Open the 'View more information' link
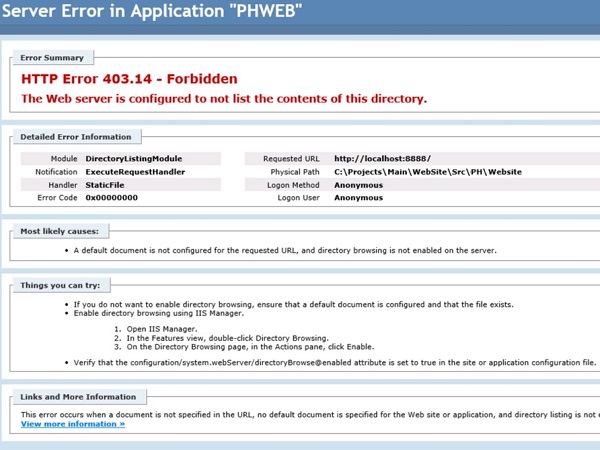 click(x=73, y=424)
